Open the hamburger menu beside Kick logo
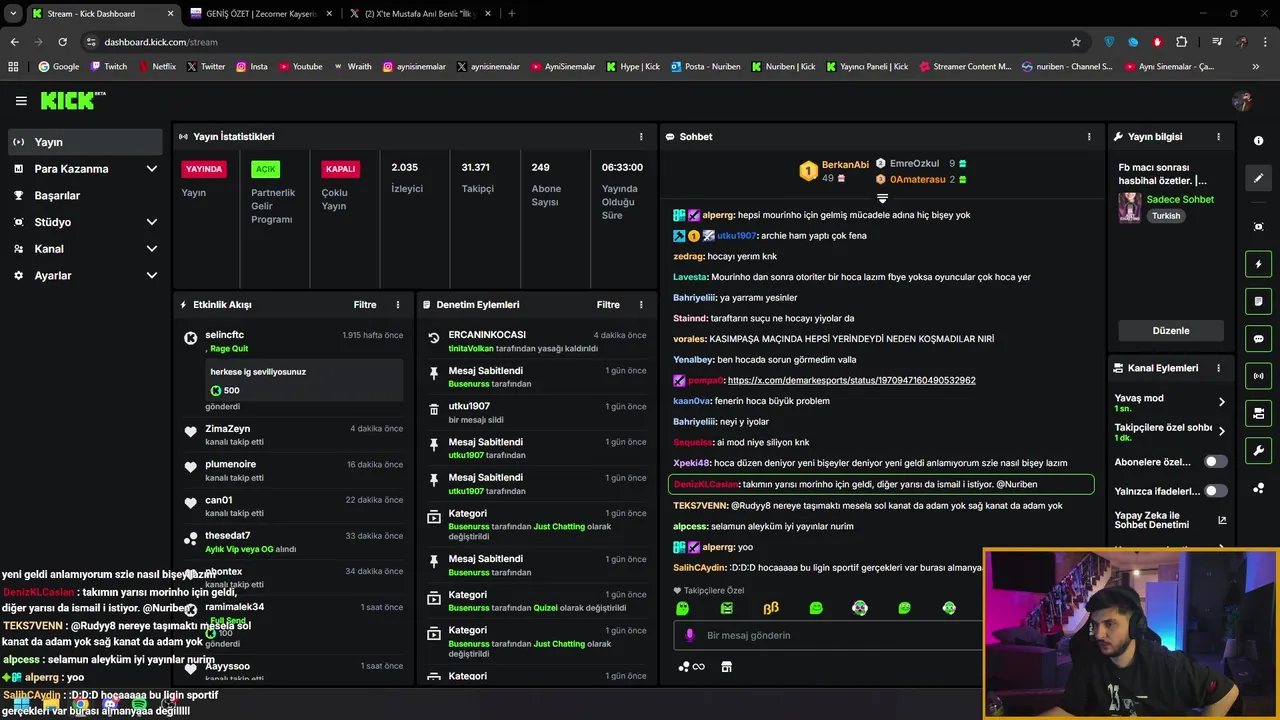This screenshot has width=1280, height=720. pos(21,100)
